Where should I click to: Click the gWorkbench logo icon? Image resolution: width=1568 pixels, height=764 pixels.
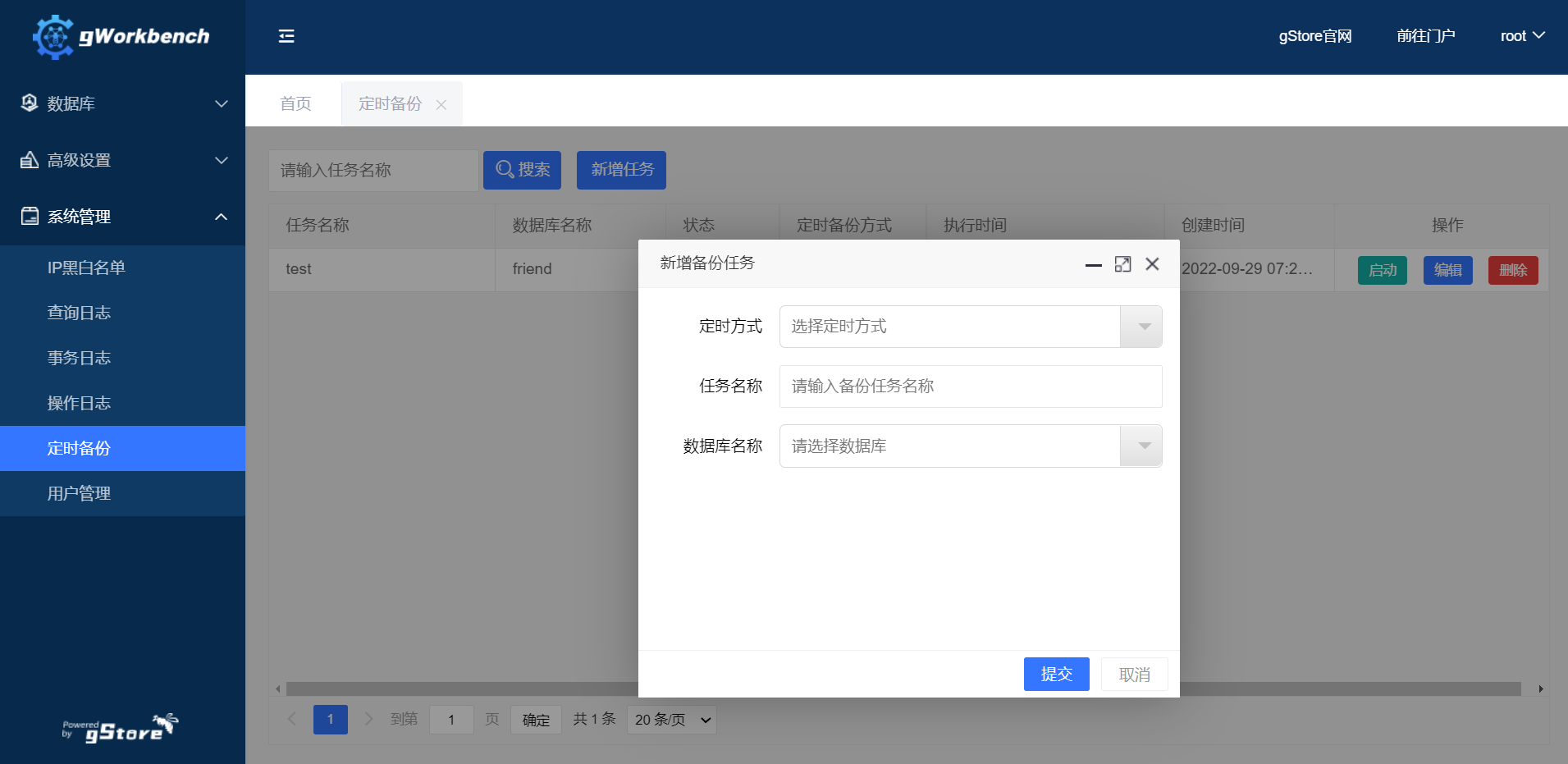point(53,37)
